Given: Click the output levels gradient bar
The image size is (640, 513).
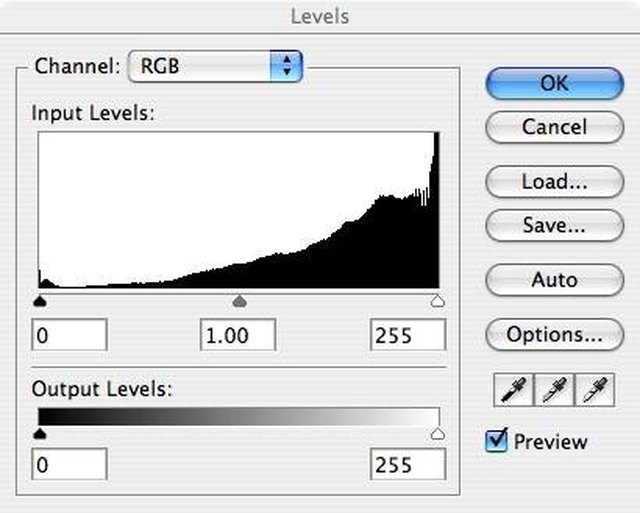Looking at the screenshot, I should pos(239,417).
